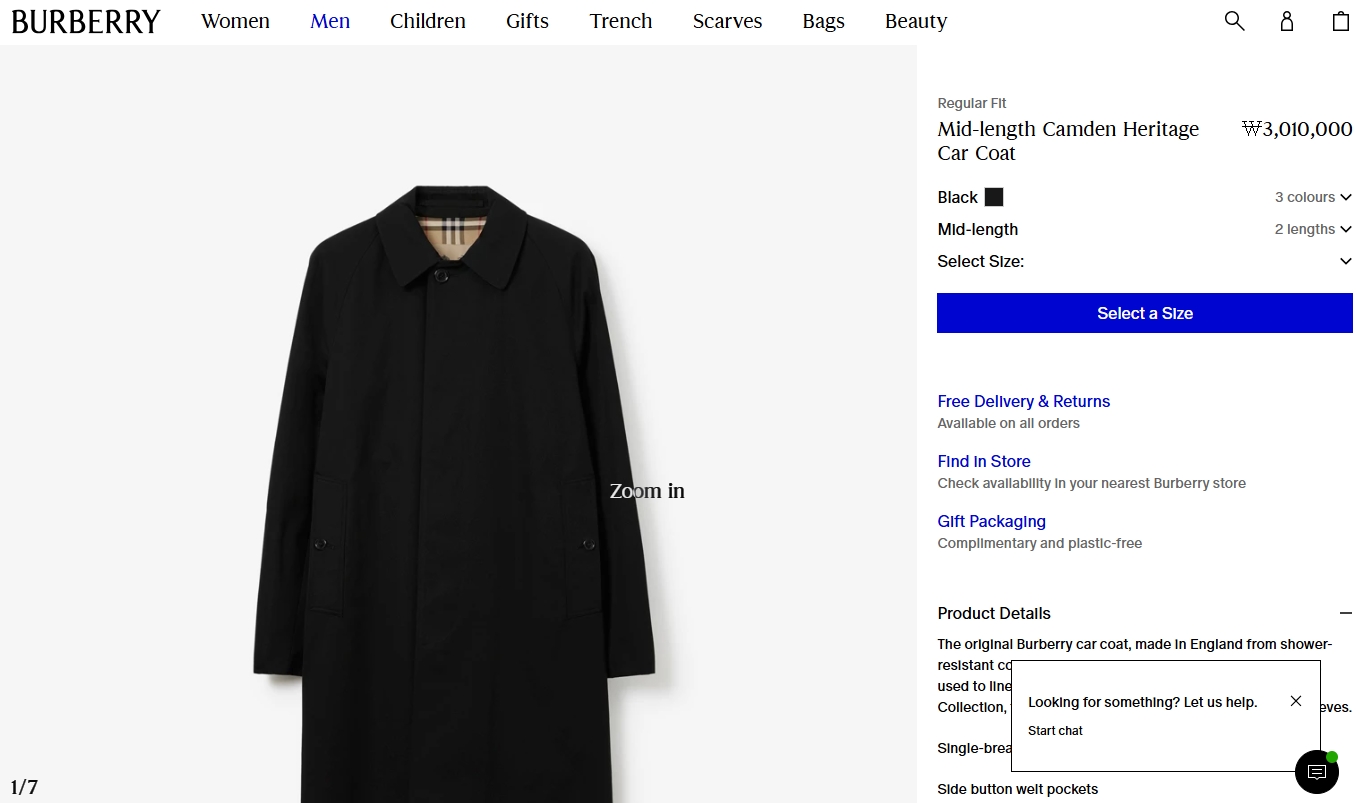Close the chat help popup

[x=1296, y=701]
